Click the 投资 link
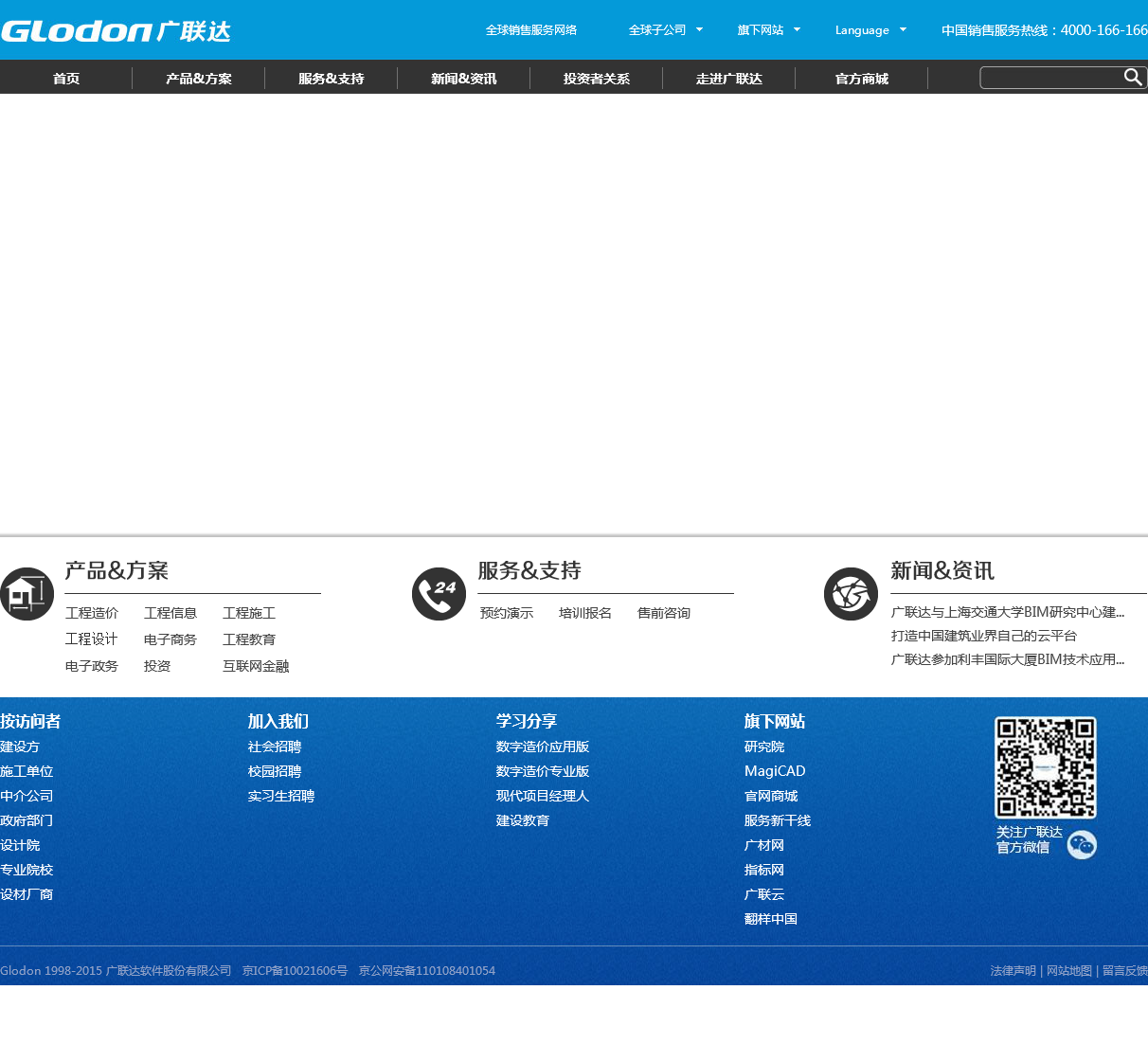 pos(157,666)
